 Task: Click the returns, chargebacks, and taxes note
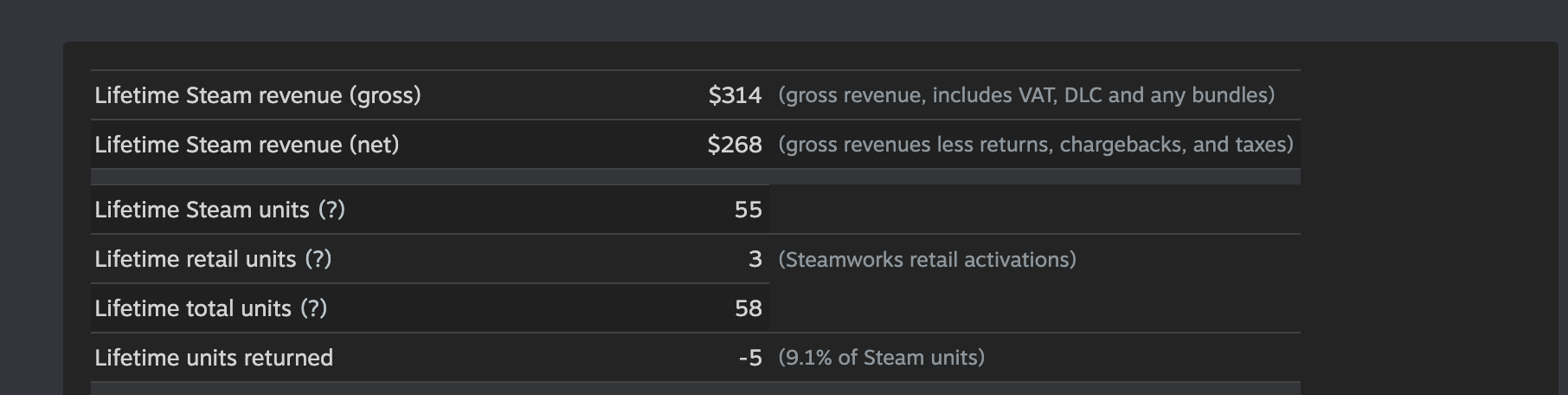click(1036, 145)
